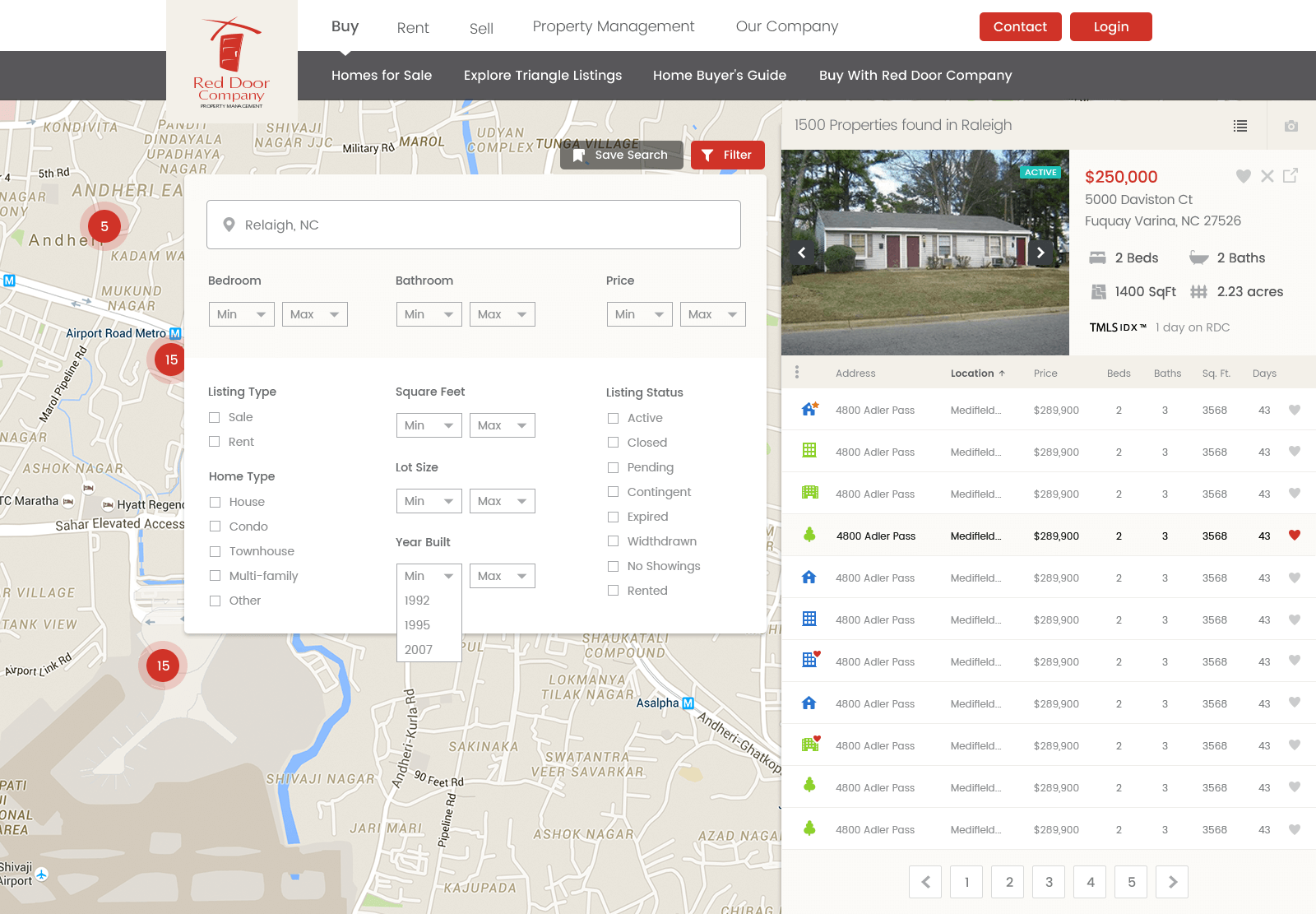This screenshot has width=1316, height=914.
Task: Click the blue house icon with star badge
Action: point(809,409)
